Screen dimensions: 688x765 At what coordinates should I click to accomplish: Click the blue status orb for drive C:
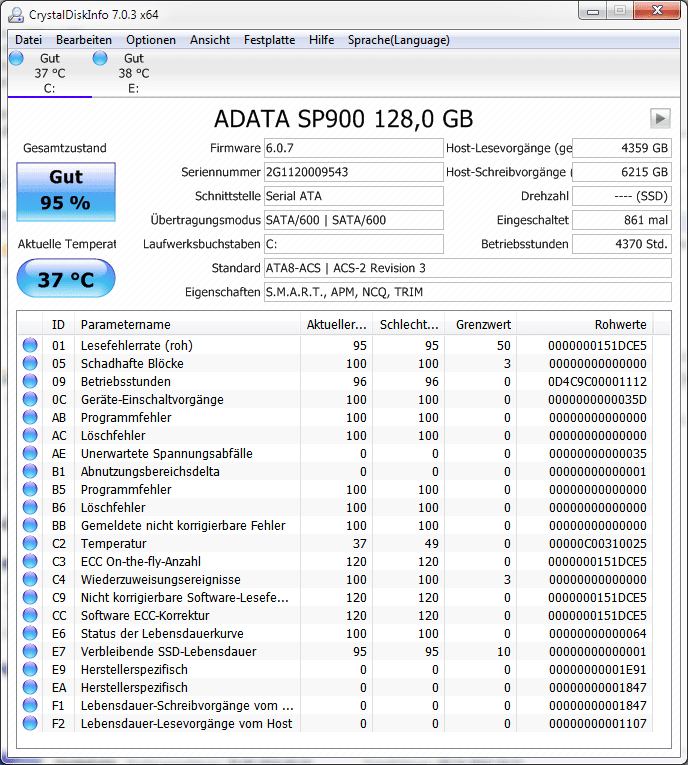[x=17, y=58]
